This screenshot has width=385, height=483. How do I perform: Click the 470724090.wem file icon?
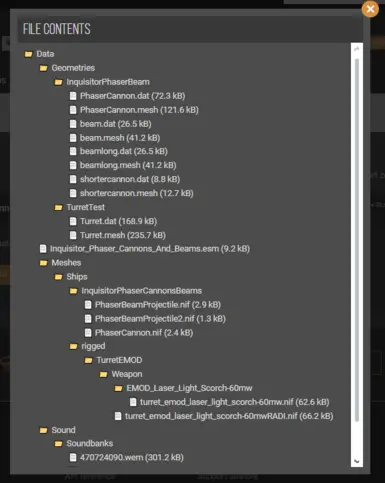coord(73,458)
